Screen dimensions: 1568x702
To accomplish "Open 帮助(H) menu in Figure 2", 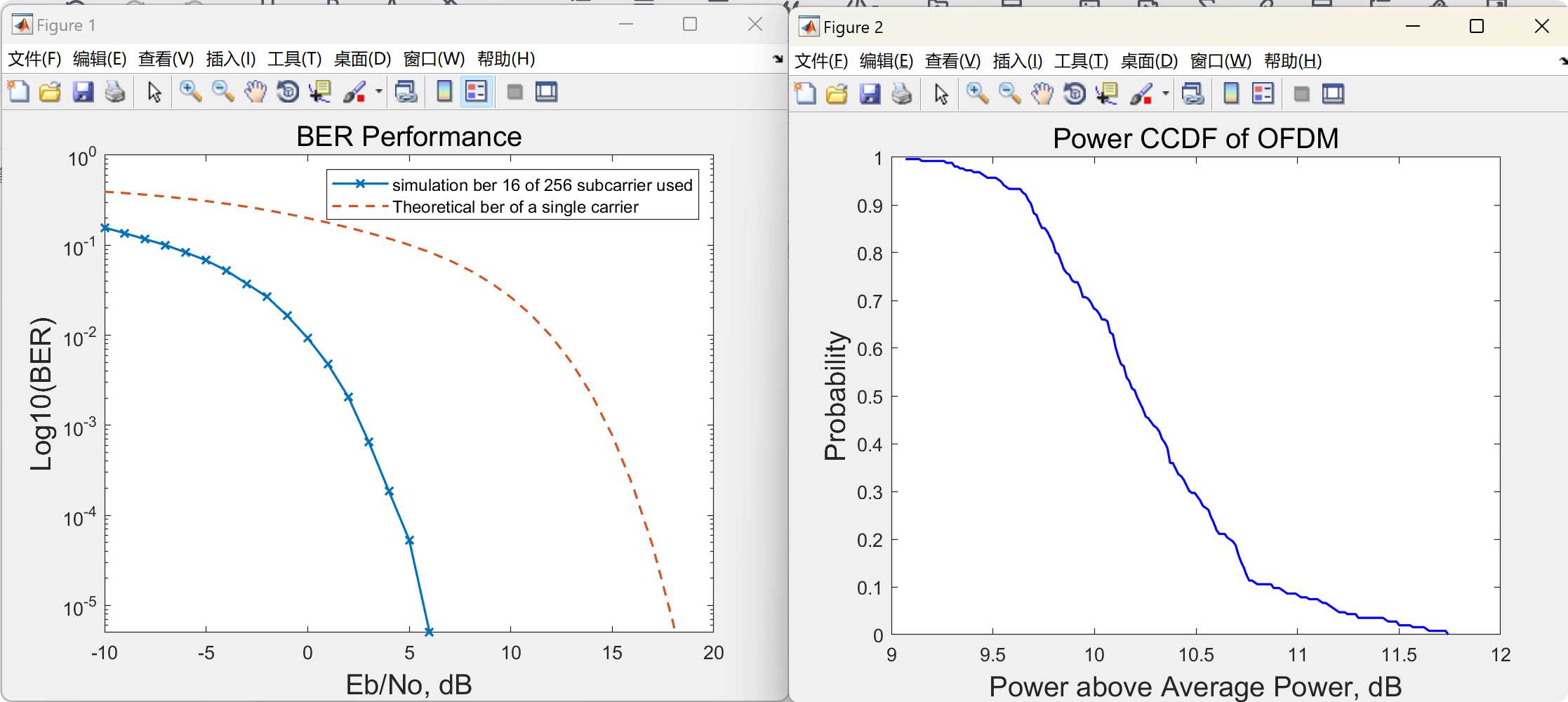I will click(x=1292, y=61).
